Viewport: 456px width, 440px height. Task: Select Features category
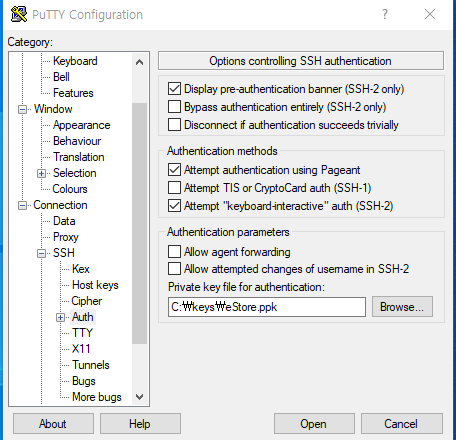coord(73,93)
